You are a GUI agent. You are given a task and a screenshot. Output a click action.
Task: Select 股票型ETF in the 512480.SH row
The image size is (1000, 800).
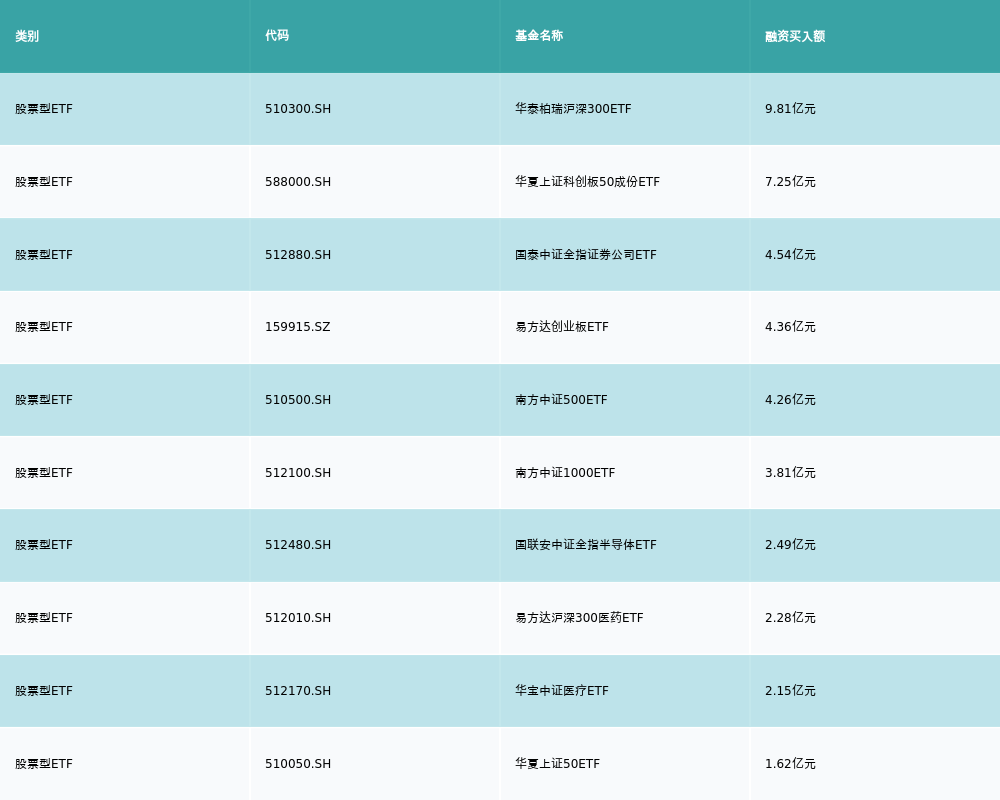pyautogui.click(x=44, y=545)
